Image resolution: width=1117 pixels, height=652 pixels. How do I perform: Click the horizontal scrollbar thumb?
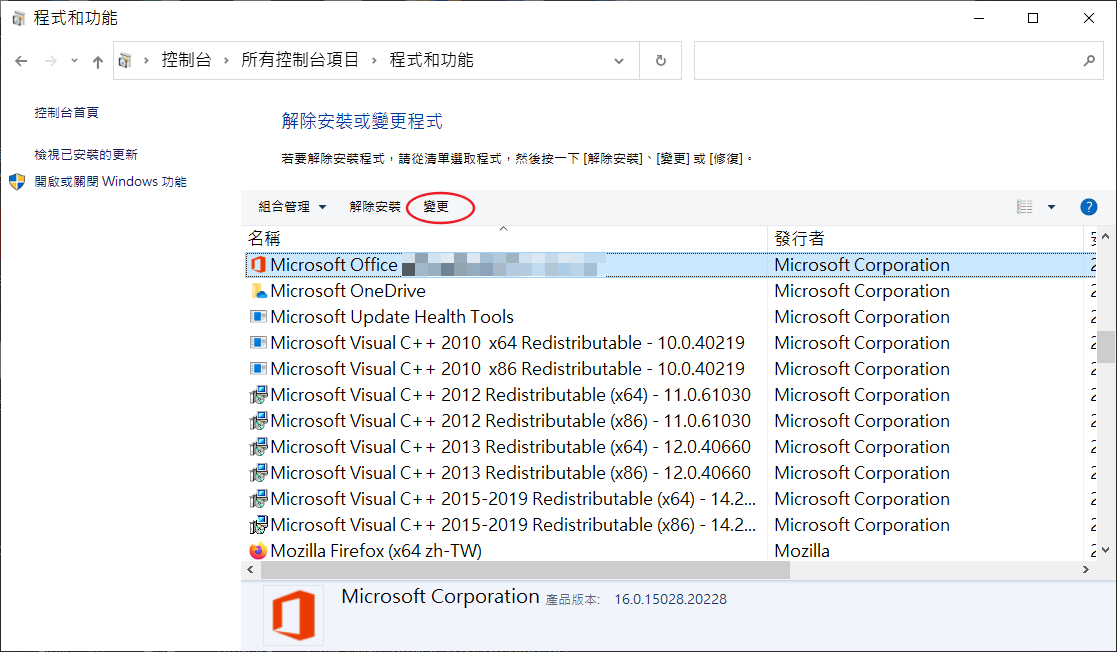click(x=526, y=569)
